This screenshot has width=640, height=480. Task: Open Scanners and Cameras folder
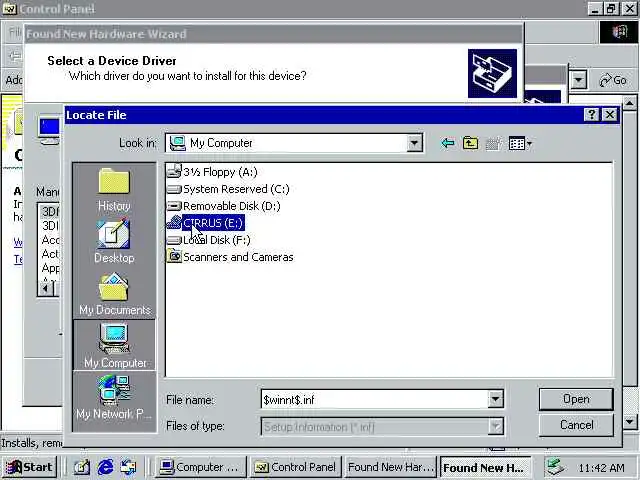tap(230, 257)
